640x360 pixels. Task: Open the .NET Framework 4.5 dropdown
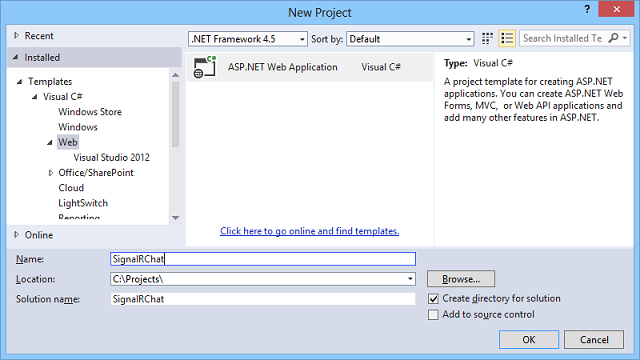click(248, 39)
